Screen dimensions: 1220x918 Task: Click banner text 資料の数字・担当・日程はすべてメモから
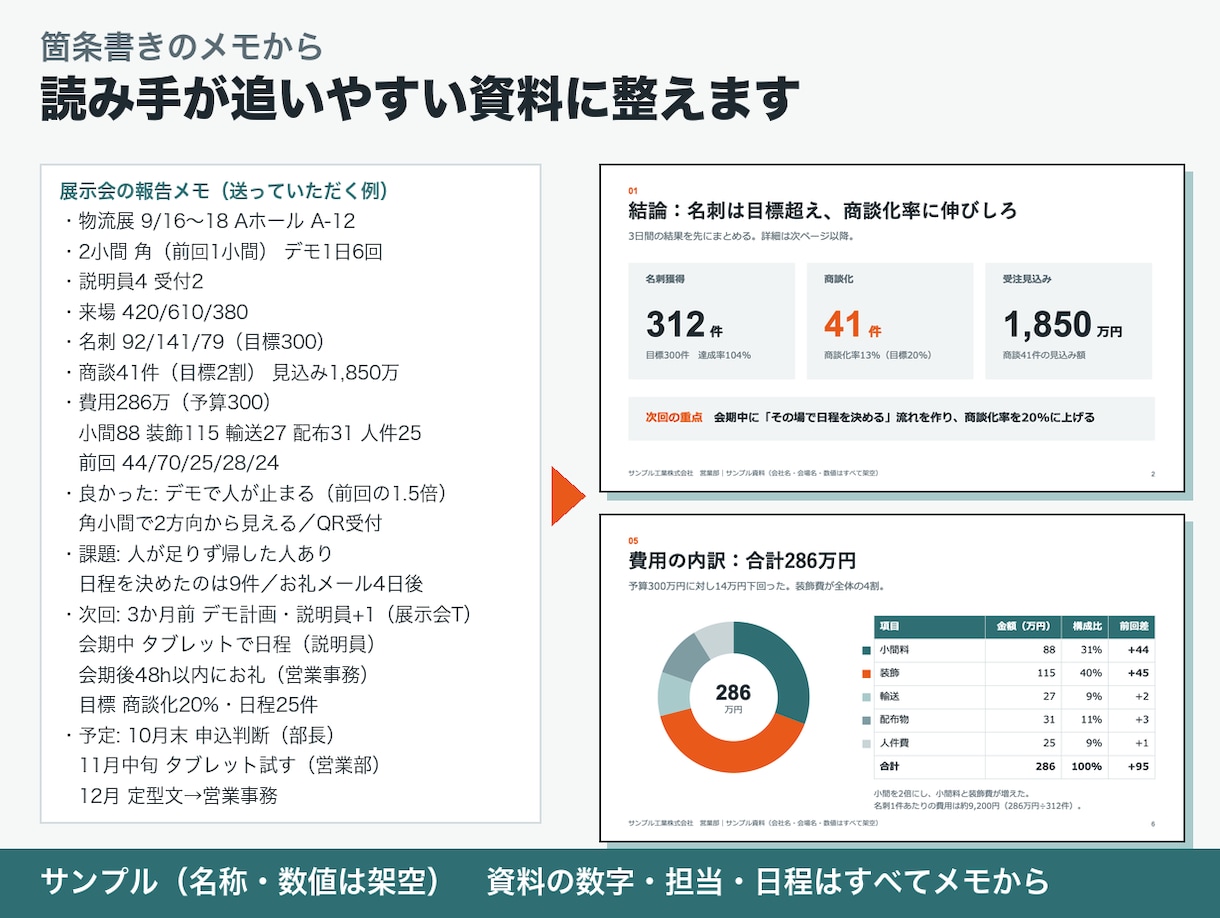point(768,882)
